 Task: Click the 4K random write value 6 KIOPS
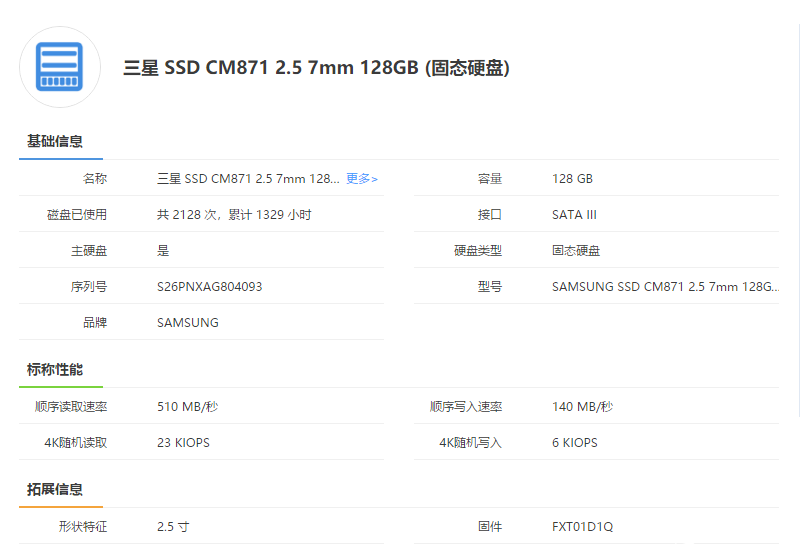click(574, 442)
